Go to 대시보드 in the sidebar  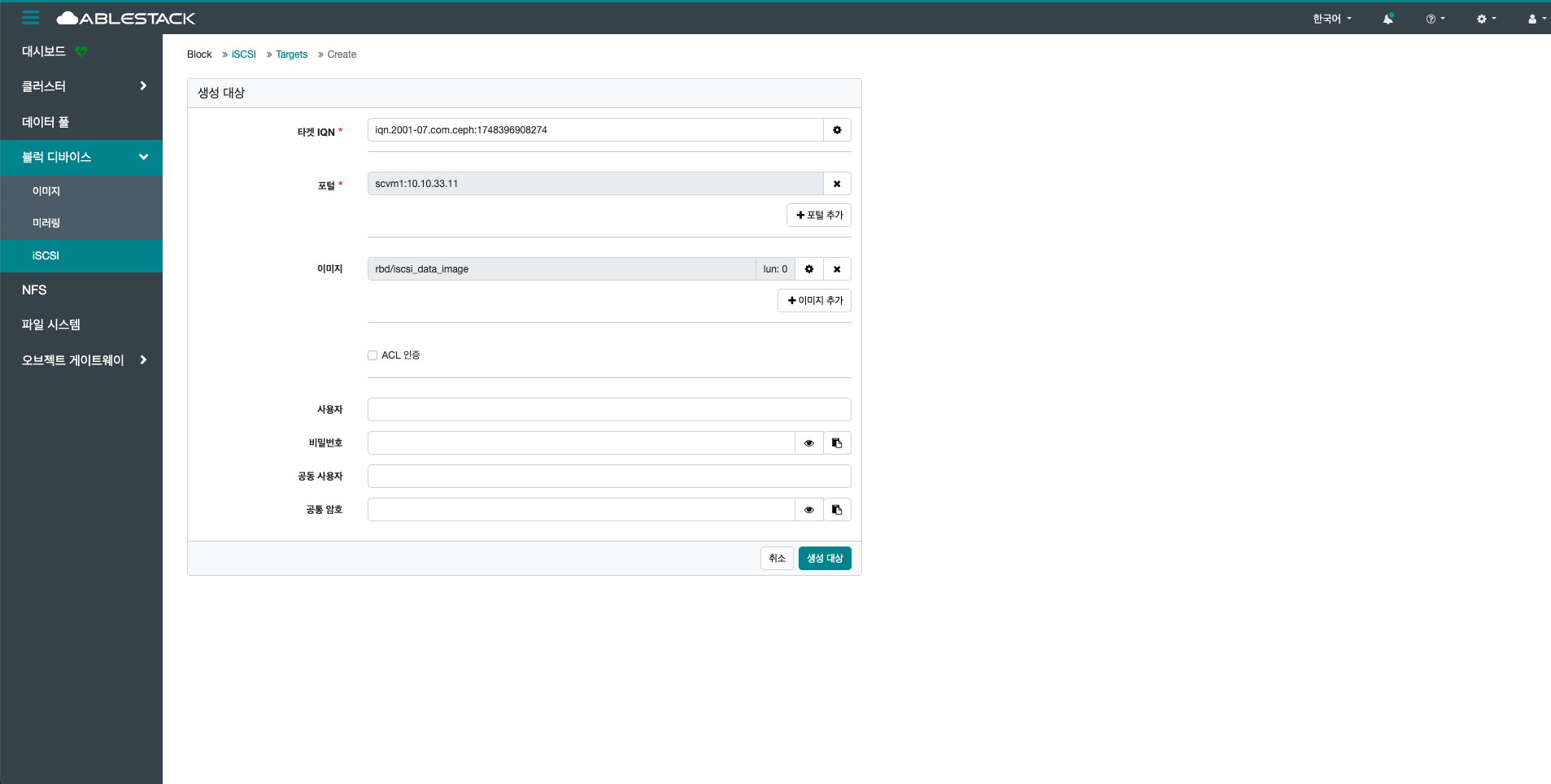tap(44, 51)
